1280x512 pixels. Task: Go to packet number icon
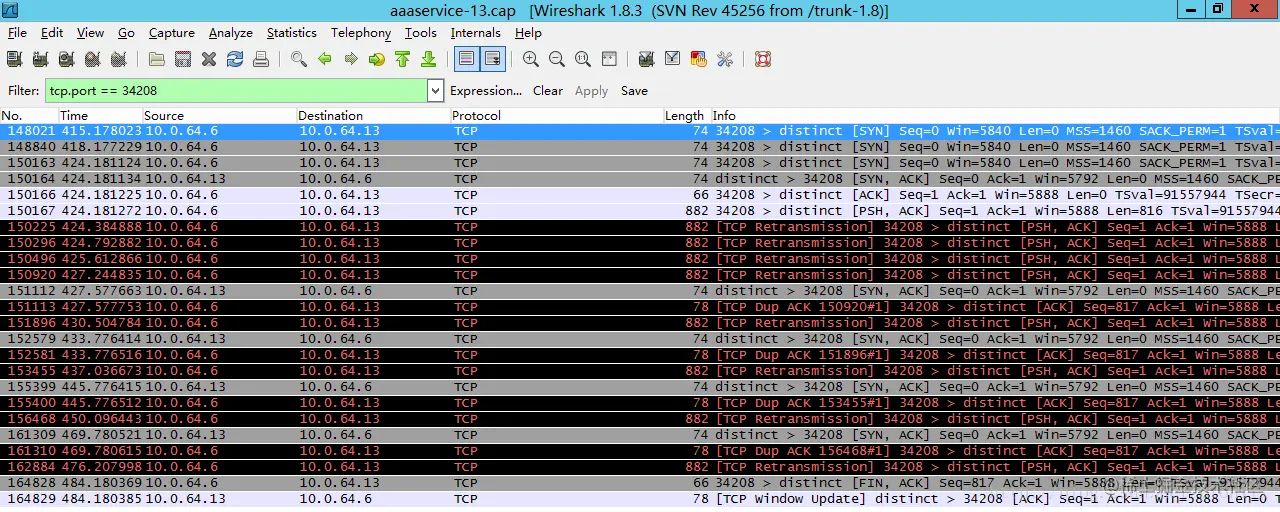[x=377, y=59]
